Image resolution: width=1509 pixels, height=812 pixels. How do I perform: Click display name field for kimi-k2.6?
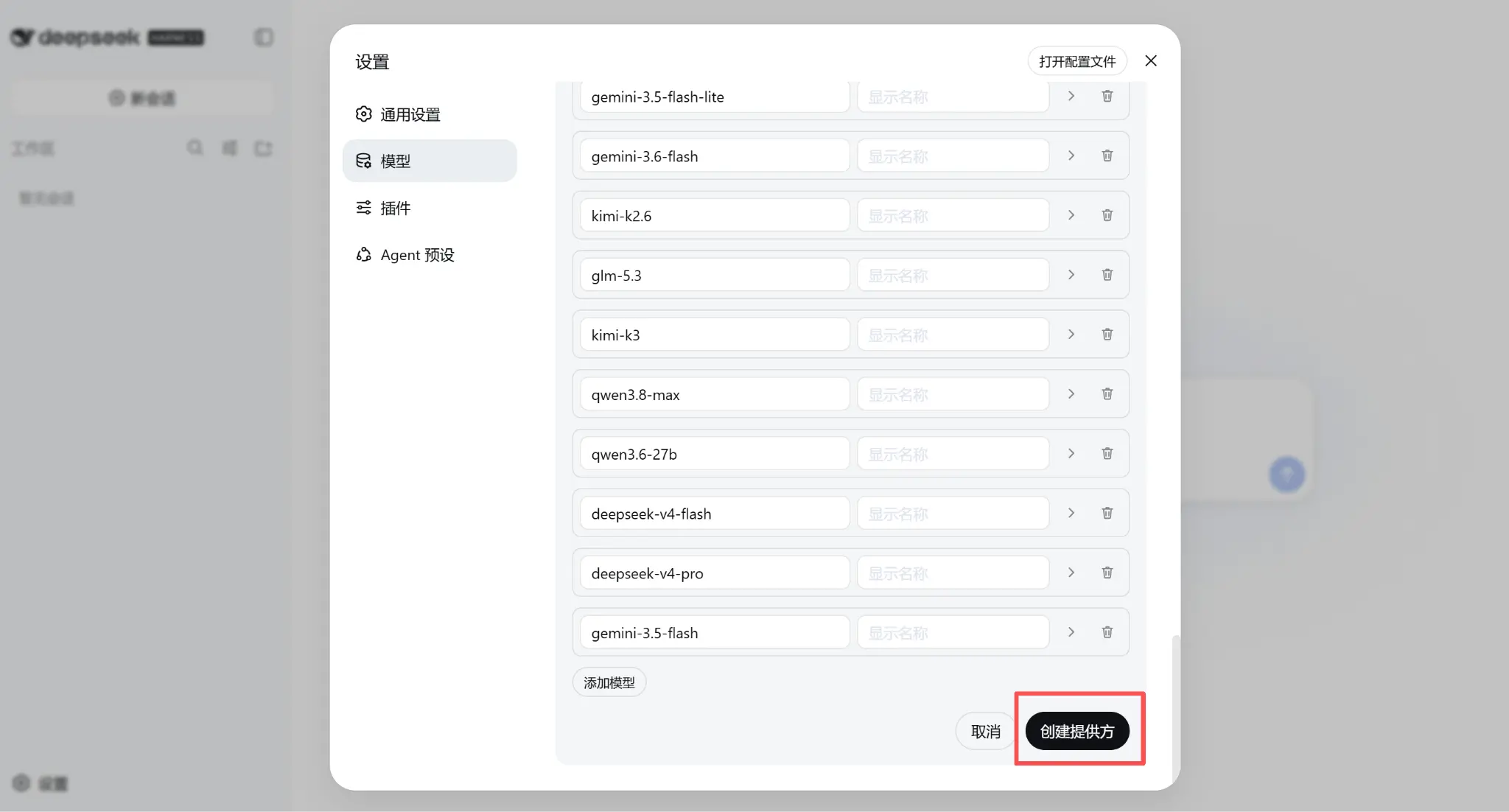tap(953, 216)
